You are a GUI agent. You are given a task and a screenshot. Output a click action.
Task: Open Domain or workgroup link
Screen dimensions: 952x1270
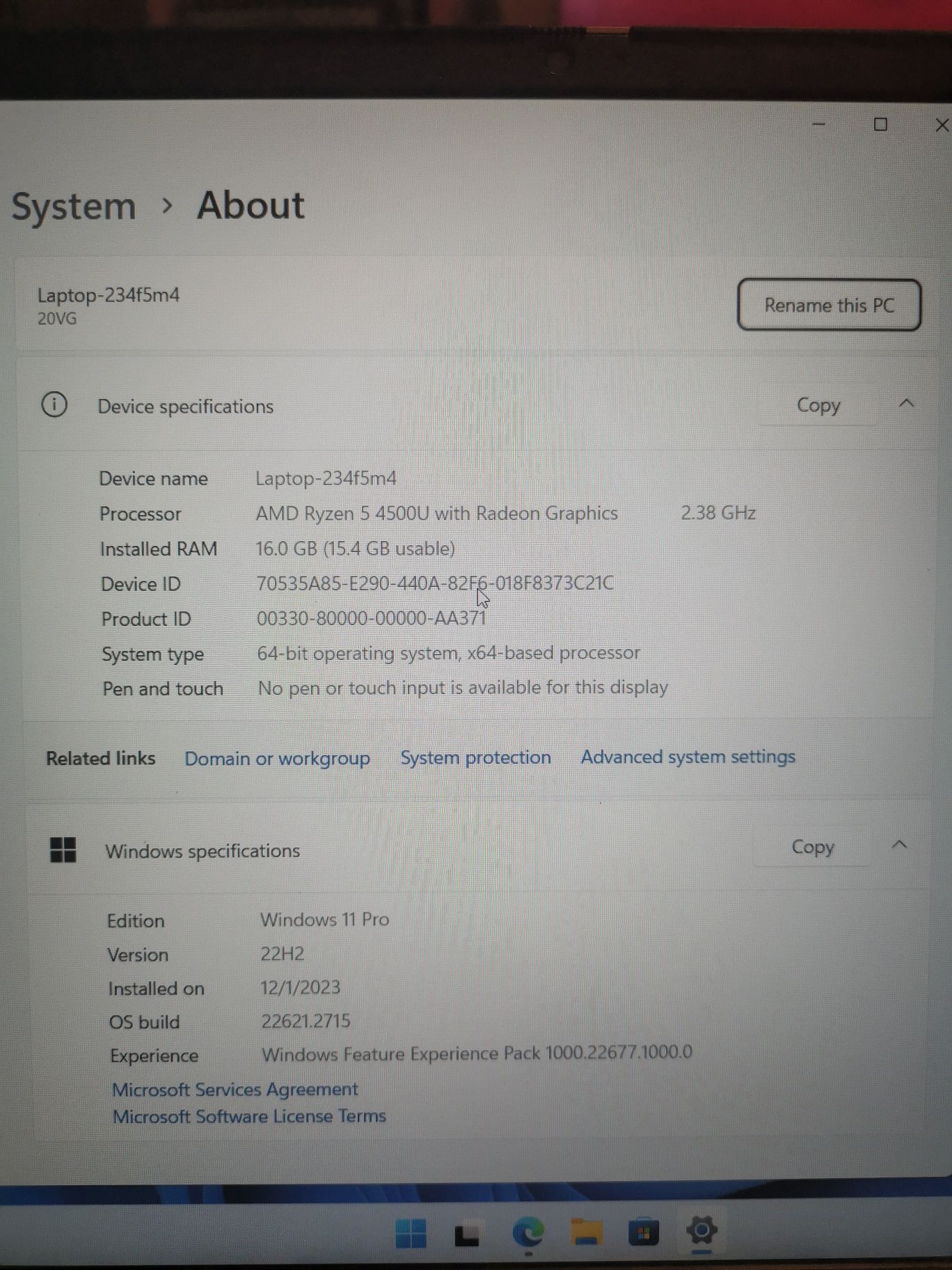[x=277, y=758]
